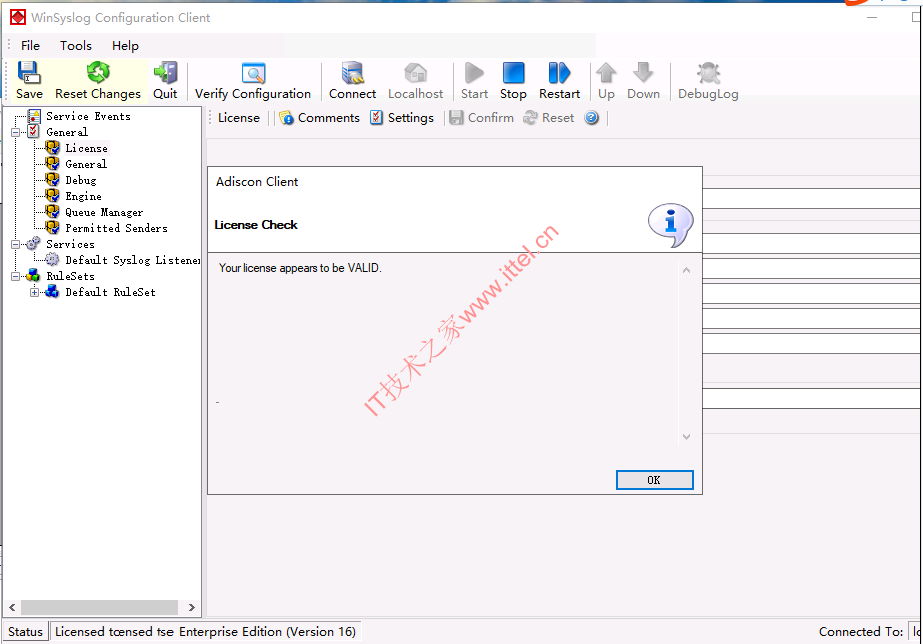Click the Services gear icon in the tree
Screen dimensions: 923x644
pyautogui.click(x=34, y=243)
